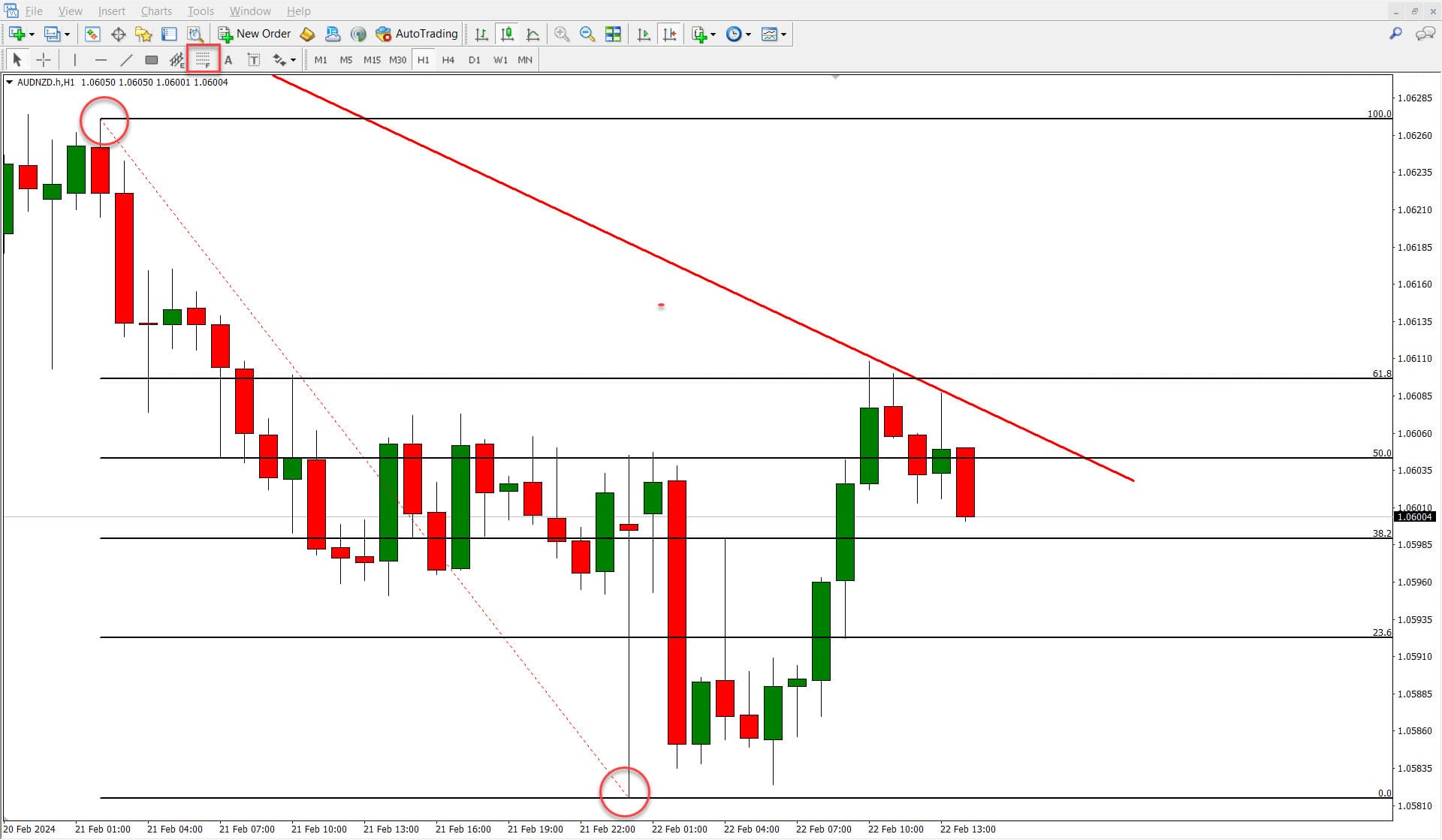This screenshot has width=1442, height=840.
Task: Click the cloud community icon beside MetaEditor
Action: pos(333,34)
